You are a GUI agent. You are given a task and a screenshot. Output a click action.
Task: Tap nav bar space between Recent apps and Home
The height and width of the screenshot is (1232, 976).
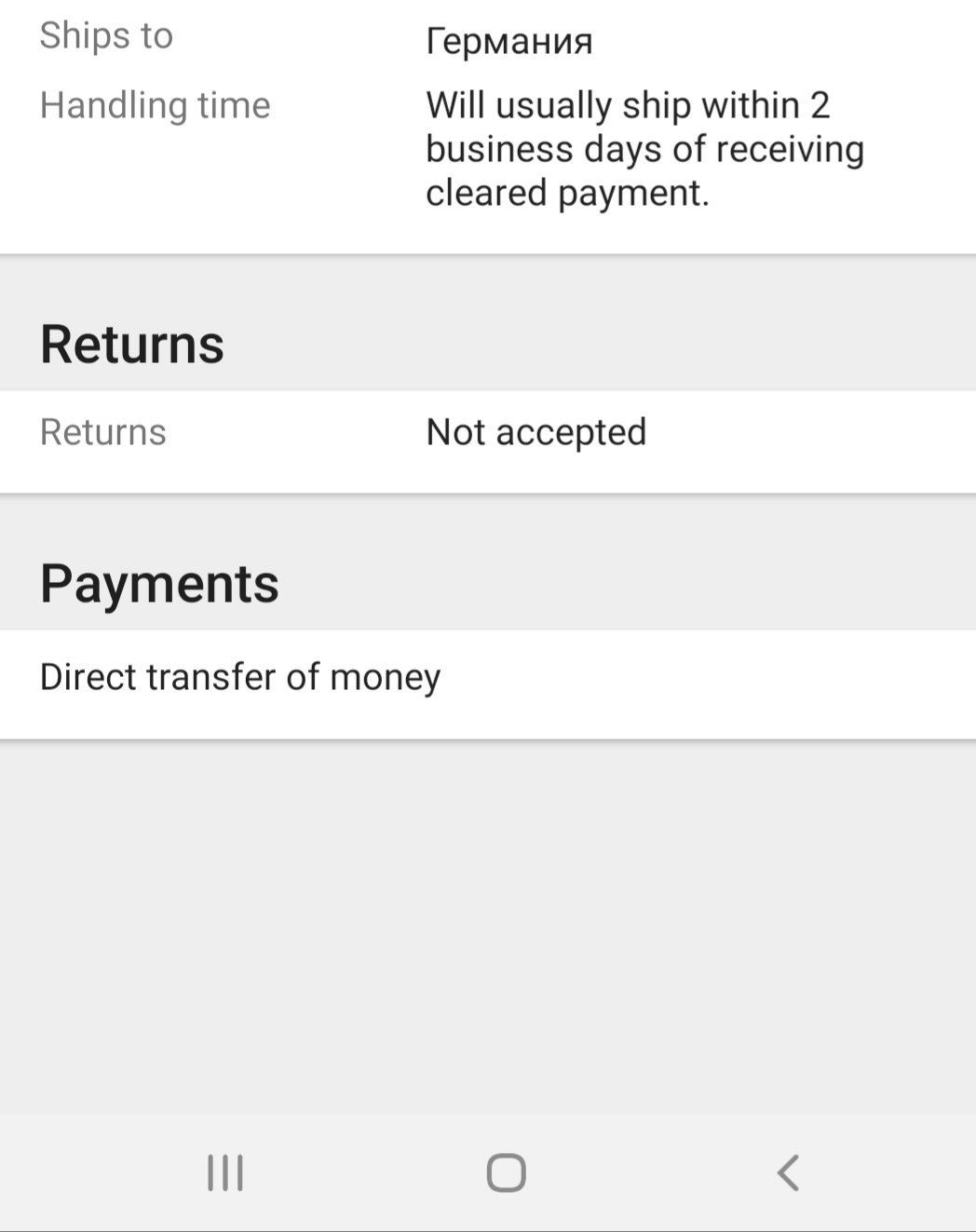click(366, 1172)
